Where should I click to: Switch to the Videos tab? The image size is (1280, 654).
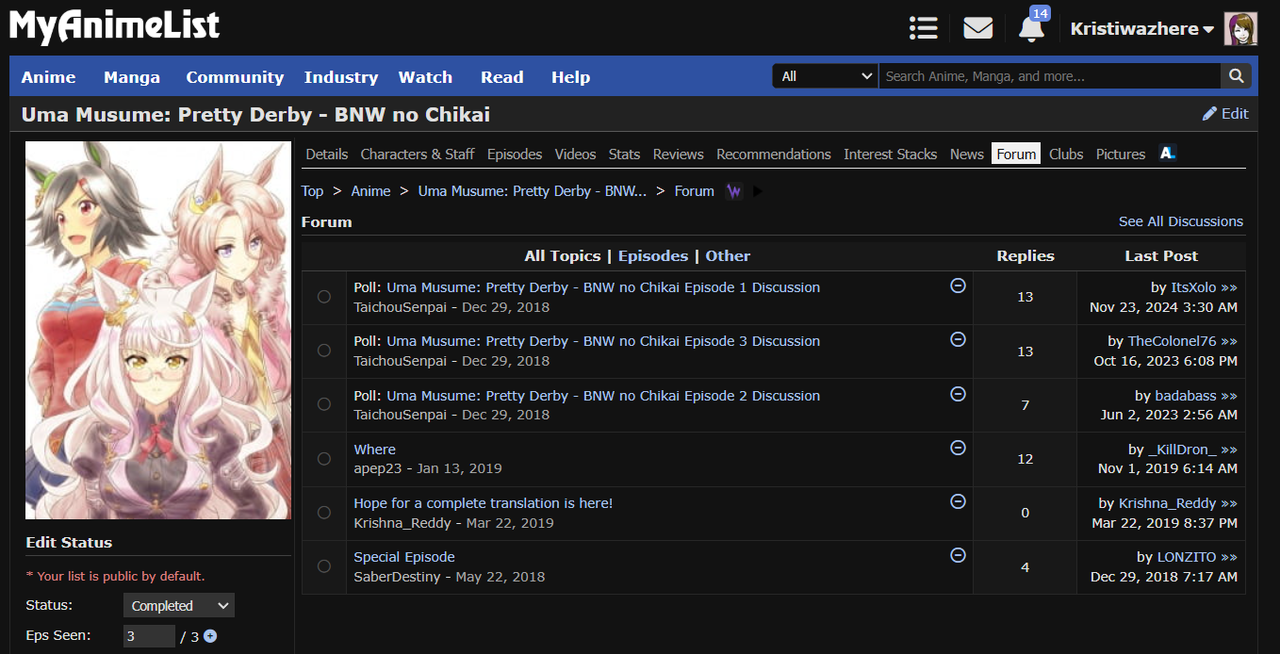[575, 154]
